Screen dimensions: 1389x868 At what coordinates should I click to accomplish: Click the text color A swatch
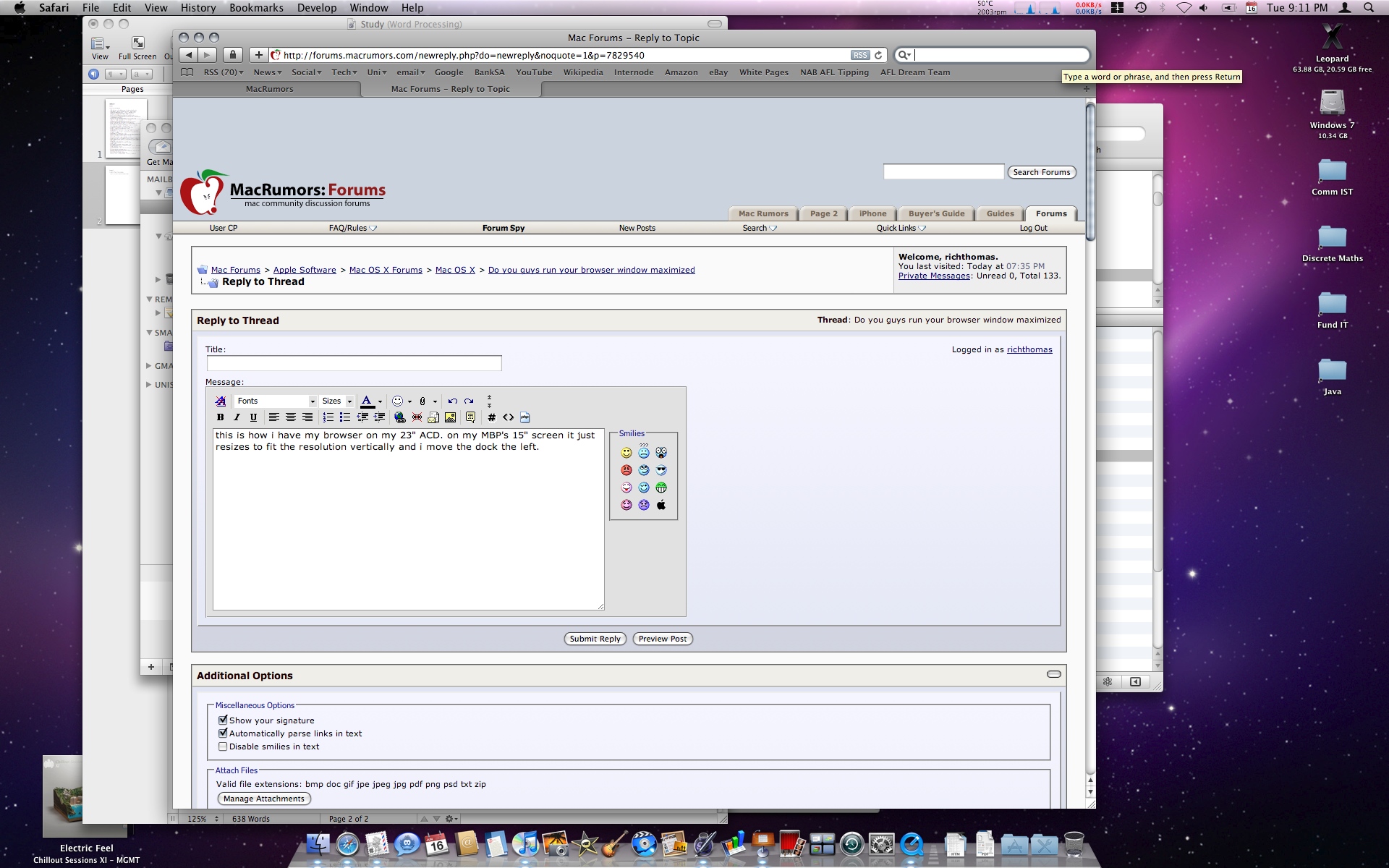click(x=367, y=401)
